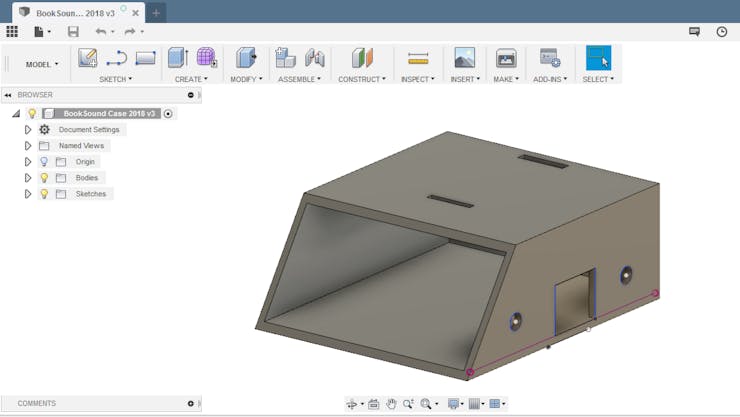Open Display Settings monitor icon

tap(453, 404)
